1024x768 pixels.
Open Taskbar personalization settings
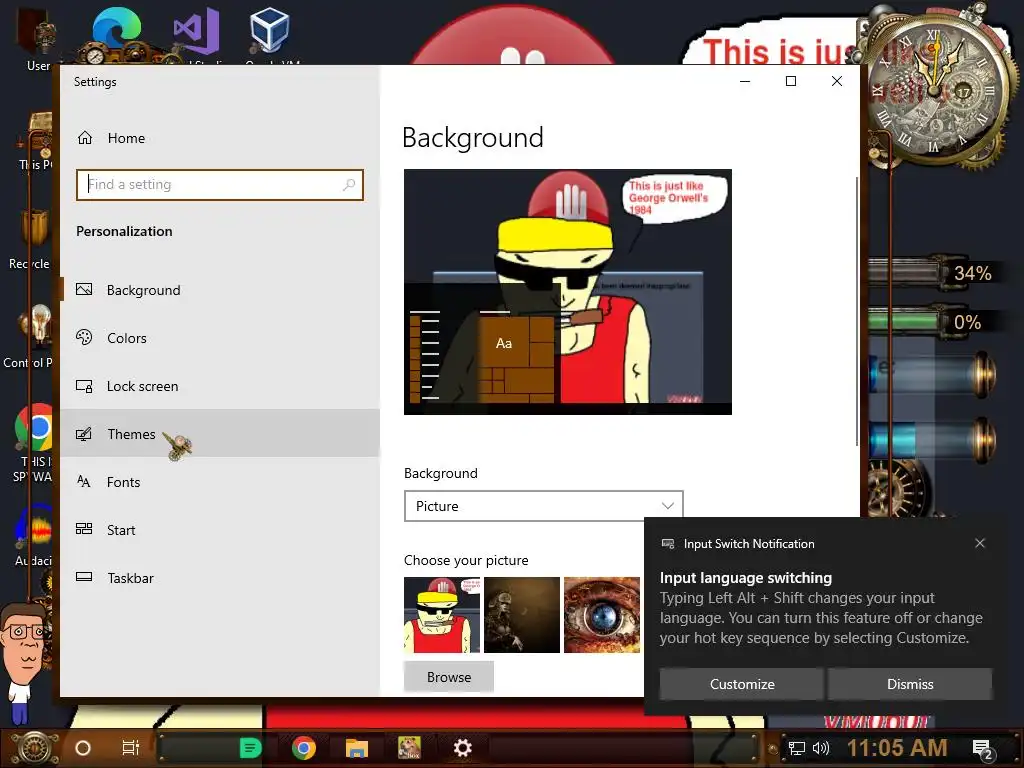coord(220,578)
